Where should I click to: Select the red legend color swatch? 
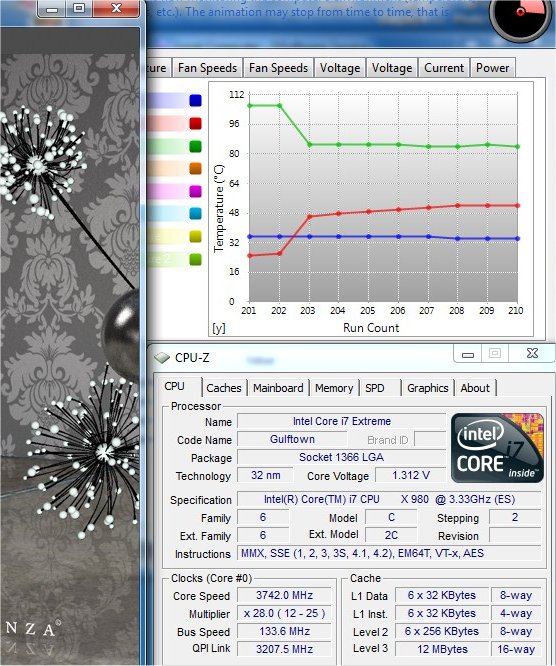[x=195, y=124]
